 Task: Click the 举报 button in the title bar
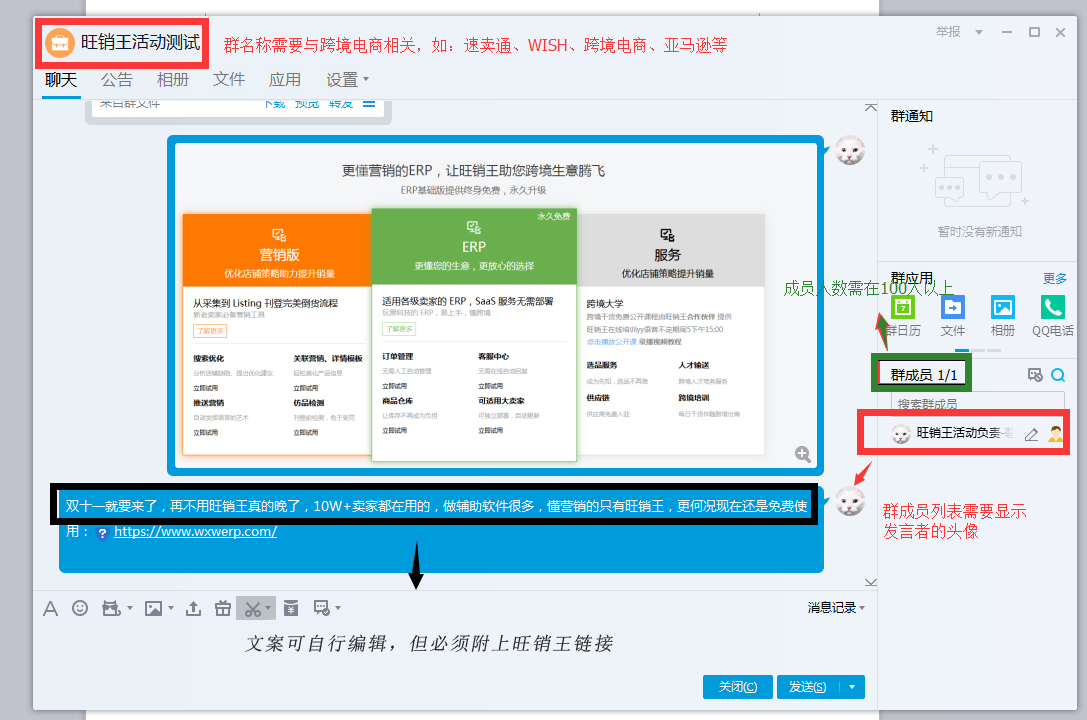pos(948,32)
